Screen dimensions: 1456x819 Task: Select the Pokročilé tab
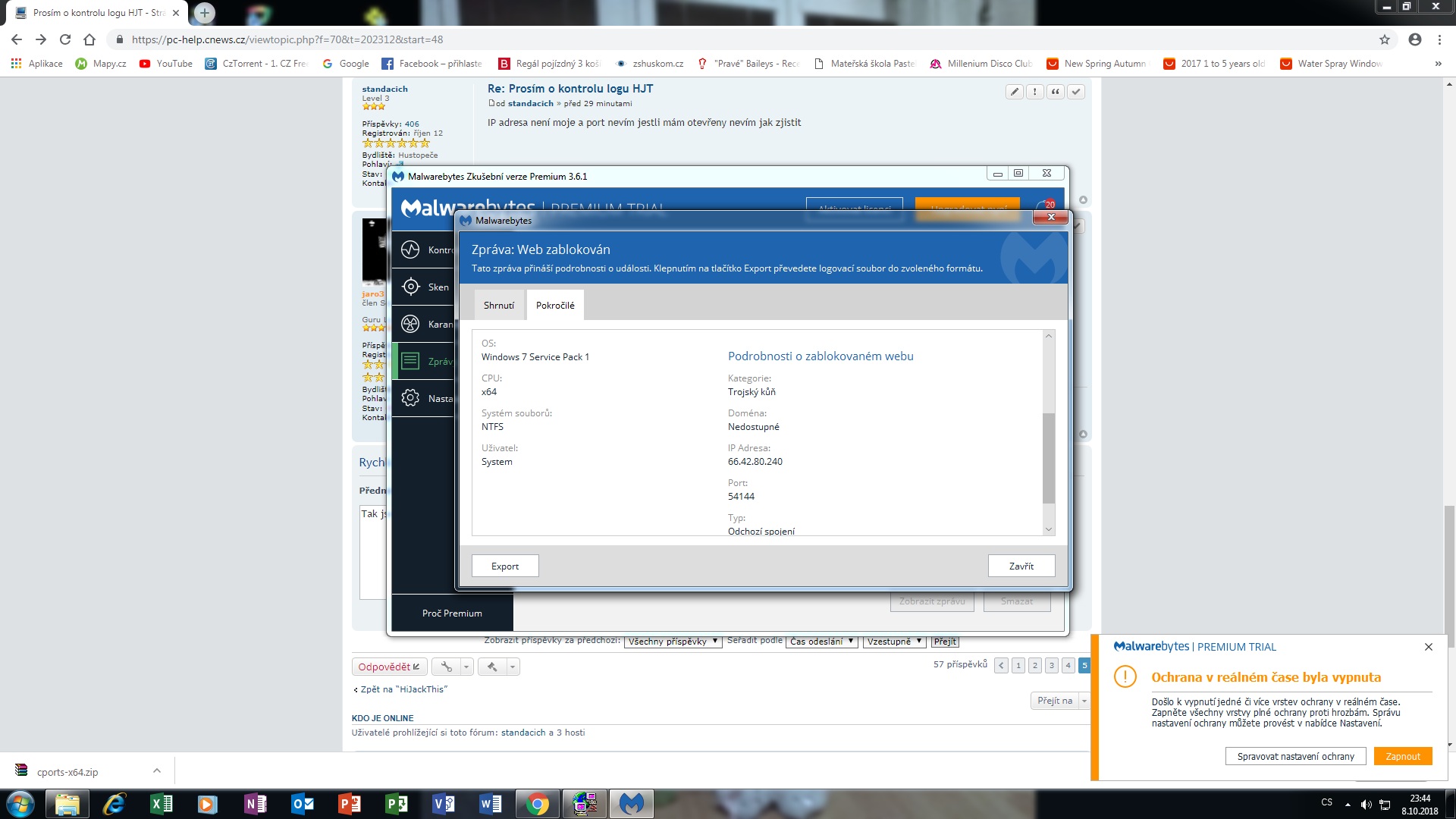[x=555, y=305]
